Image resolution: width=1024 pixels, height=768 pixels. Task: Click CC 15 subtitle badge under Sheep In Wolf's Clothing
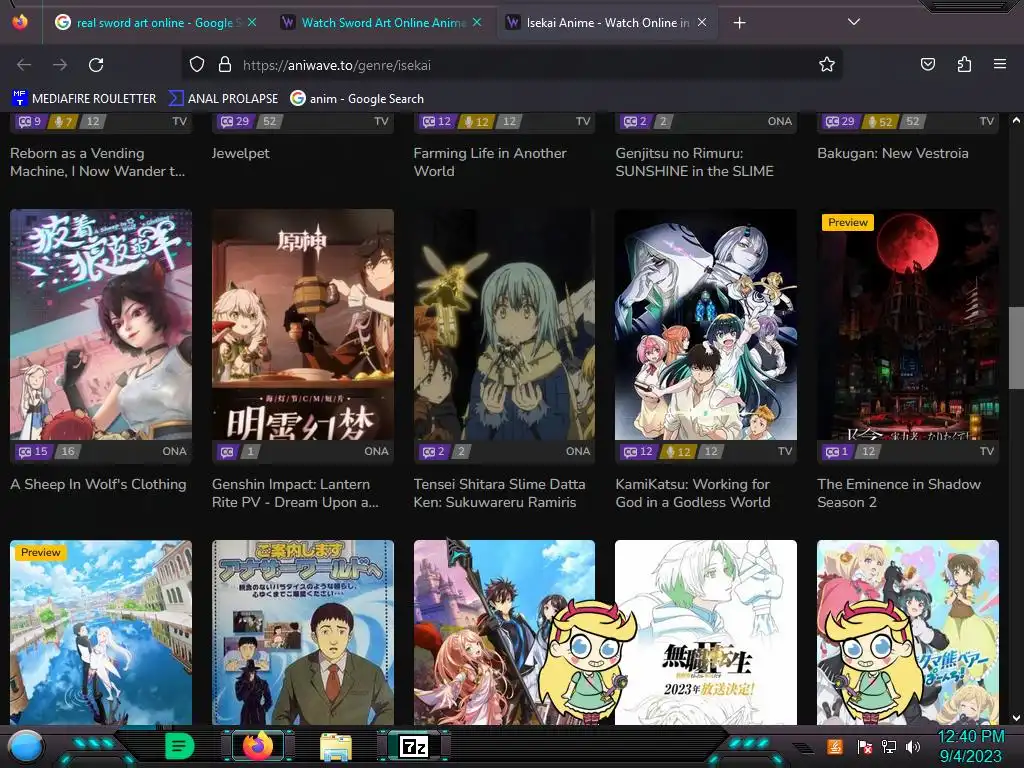coord(33,451)
